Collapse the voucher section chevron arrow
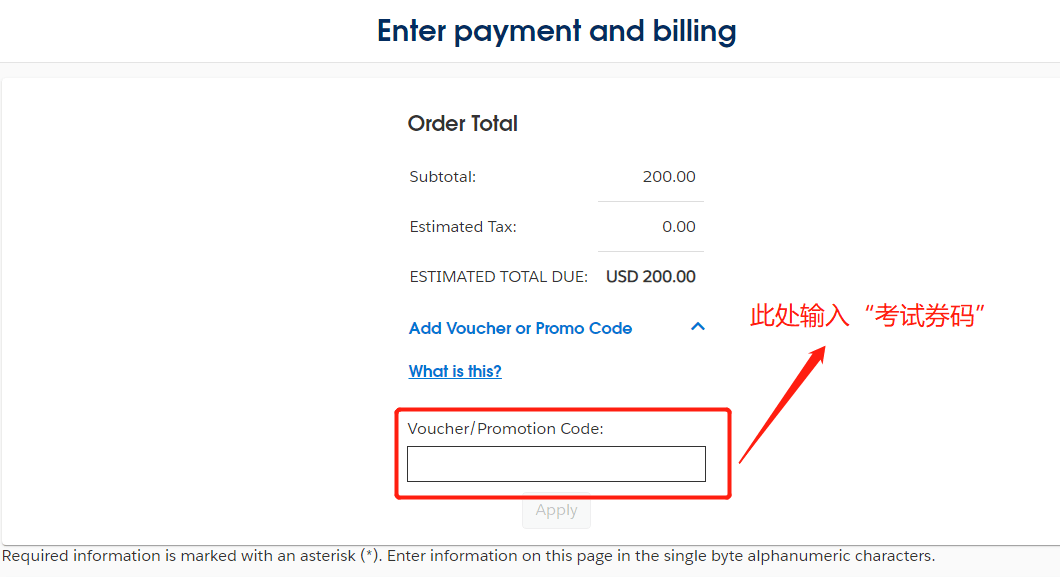The image size is (1060, 577). pos(698,327)
